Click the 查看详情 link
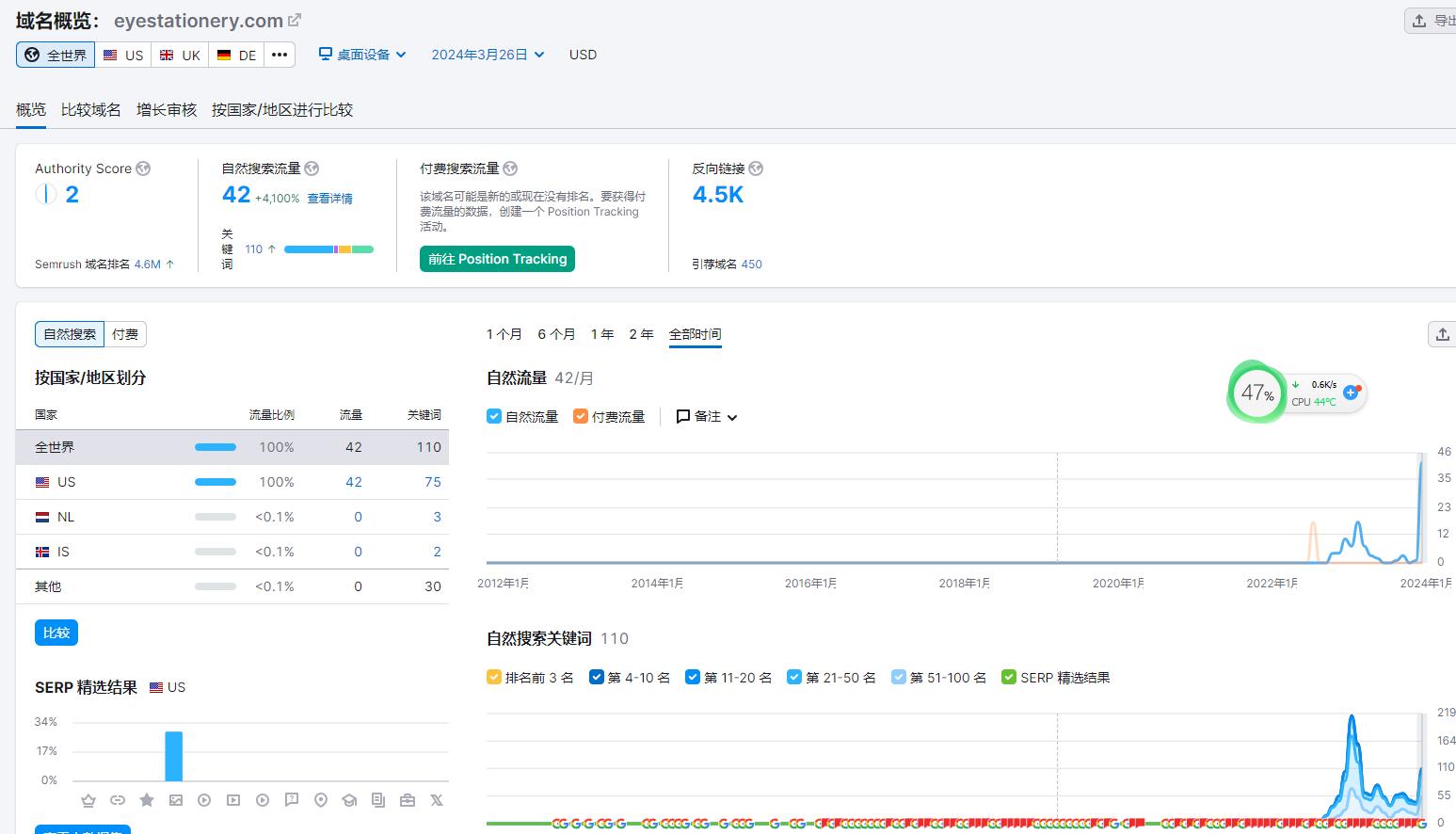The width and height of the screenshot is (1456, 834). 330,199
